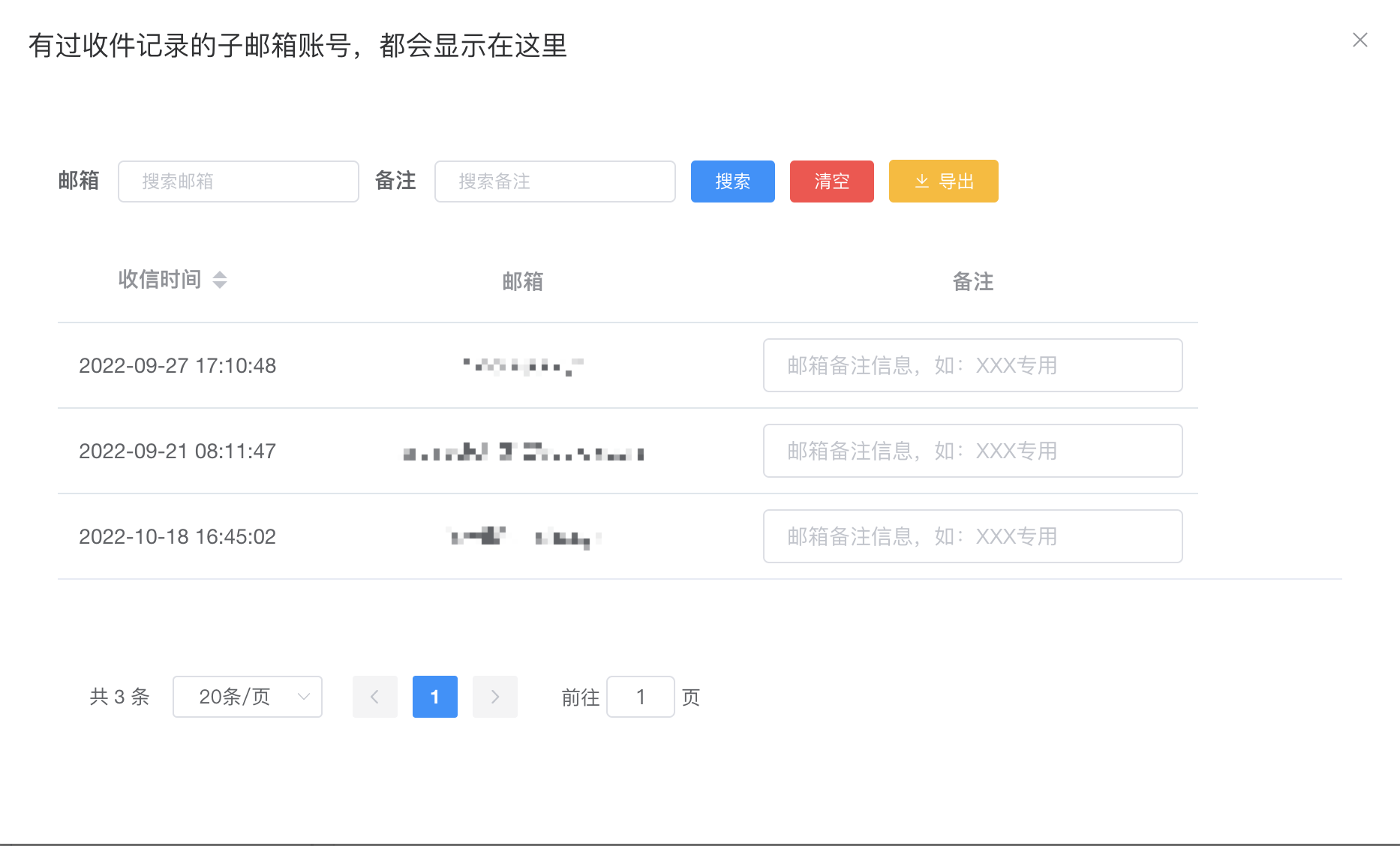Viewport: 1400px width, 846px height.
Task: Open the 20条/页 page size dropdown
Action: coord(248,697)
